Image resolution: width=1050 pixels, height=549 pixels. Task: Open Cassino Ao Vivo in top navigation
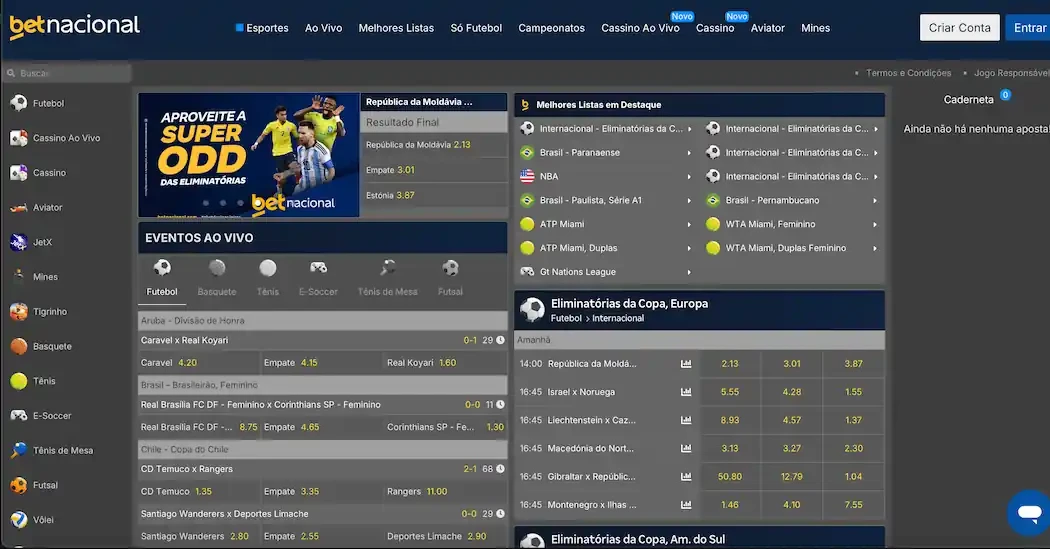pyautogui.click(x=640, y=28)
